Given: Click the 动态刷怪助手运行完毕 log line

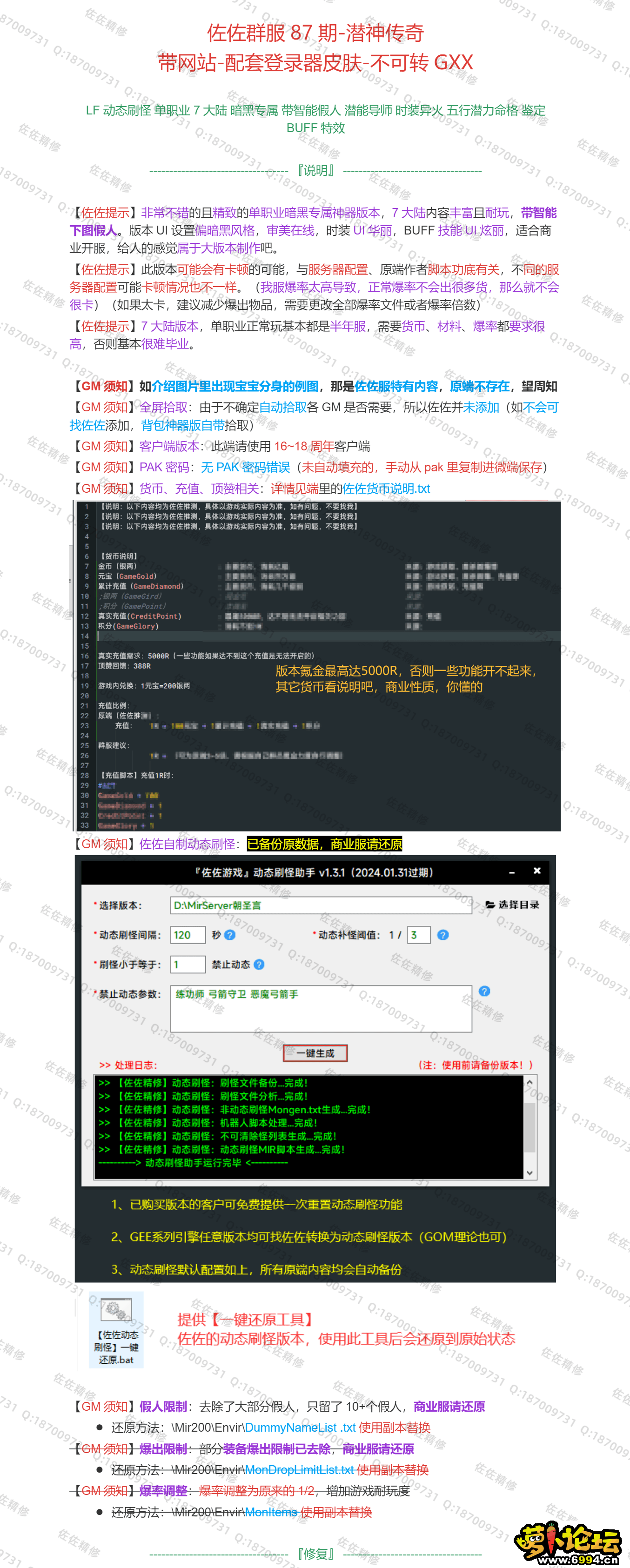Looking at the screenshot, I should click(193, 1163).
